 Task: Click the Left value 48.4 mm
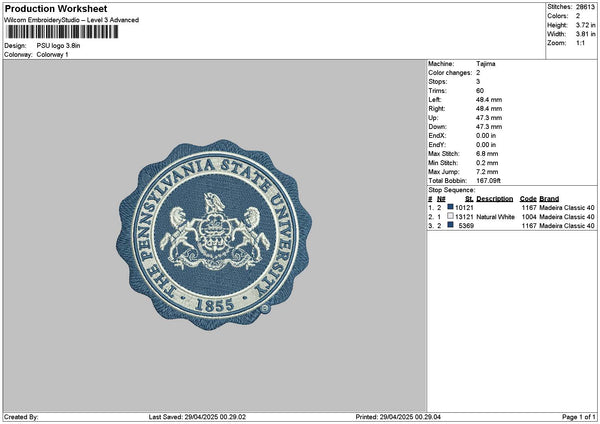[x=489, y=99]
